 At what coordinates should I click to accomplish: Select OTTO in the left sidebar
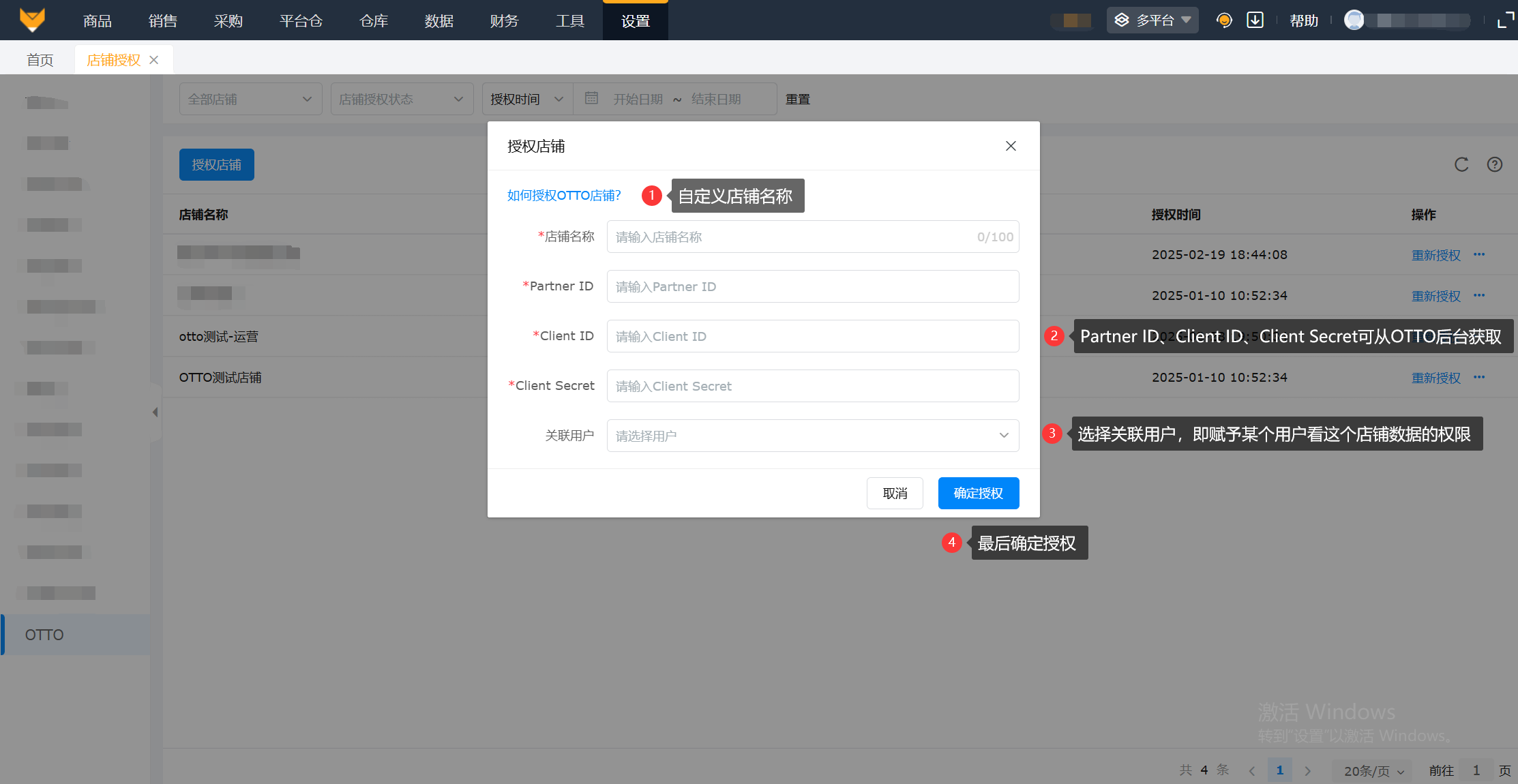click(44, 635)
